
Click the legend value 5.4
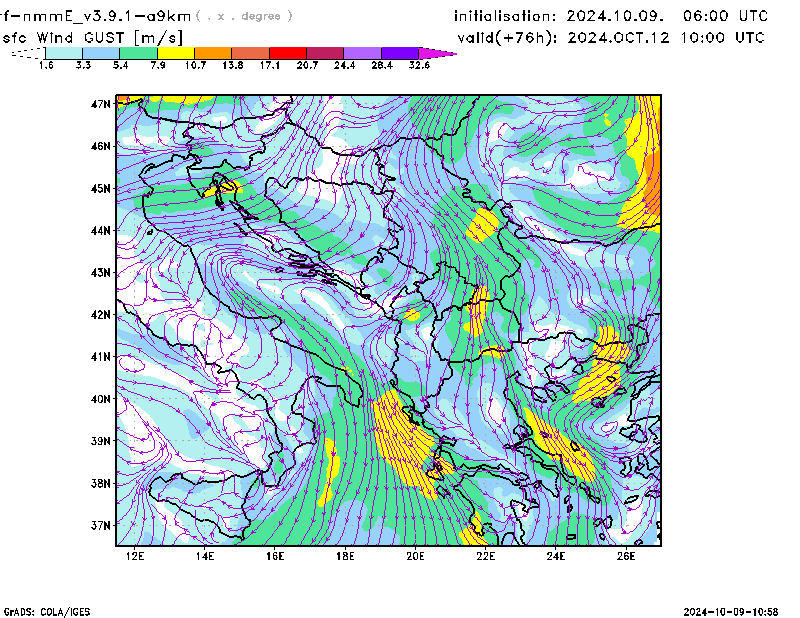pos(120,65)
